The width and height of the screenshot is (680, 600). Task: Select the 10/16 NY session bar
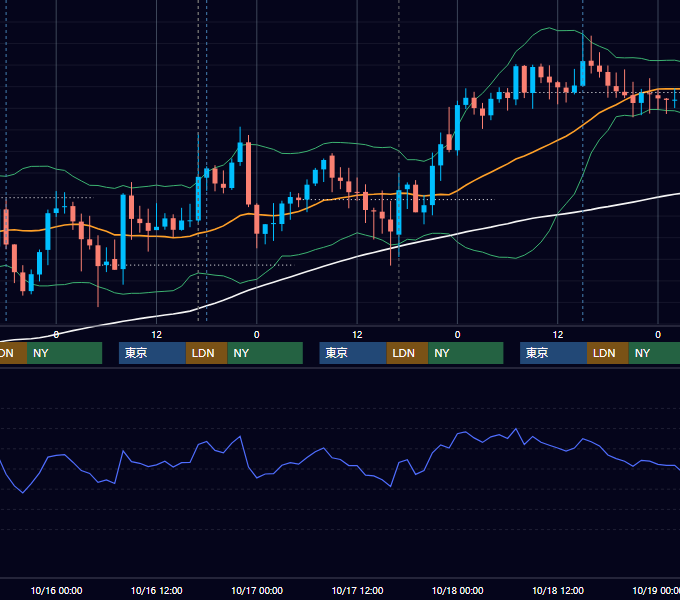click(265, 353)
